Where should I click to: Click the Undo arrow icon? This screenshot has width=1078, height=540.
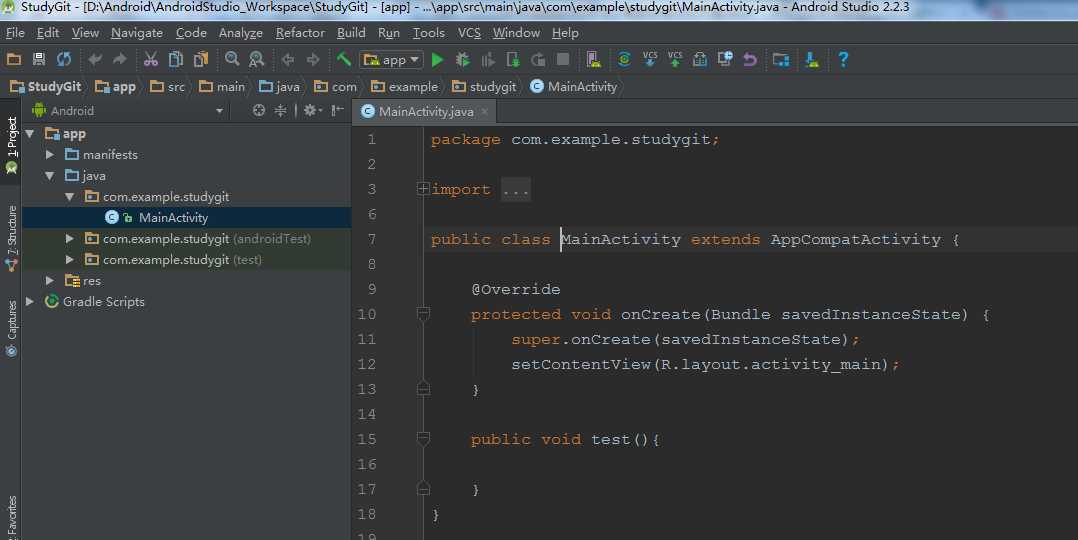coord(95,60)
